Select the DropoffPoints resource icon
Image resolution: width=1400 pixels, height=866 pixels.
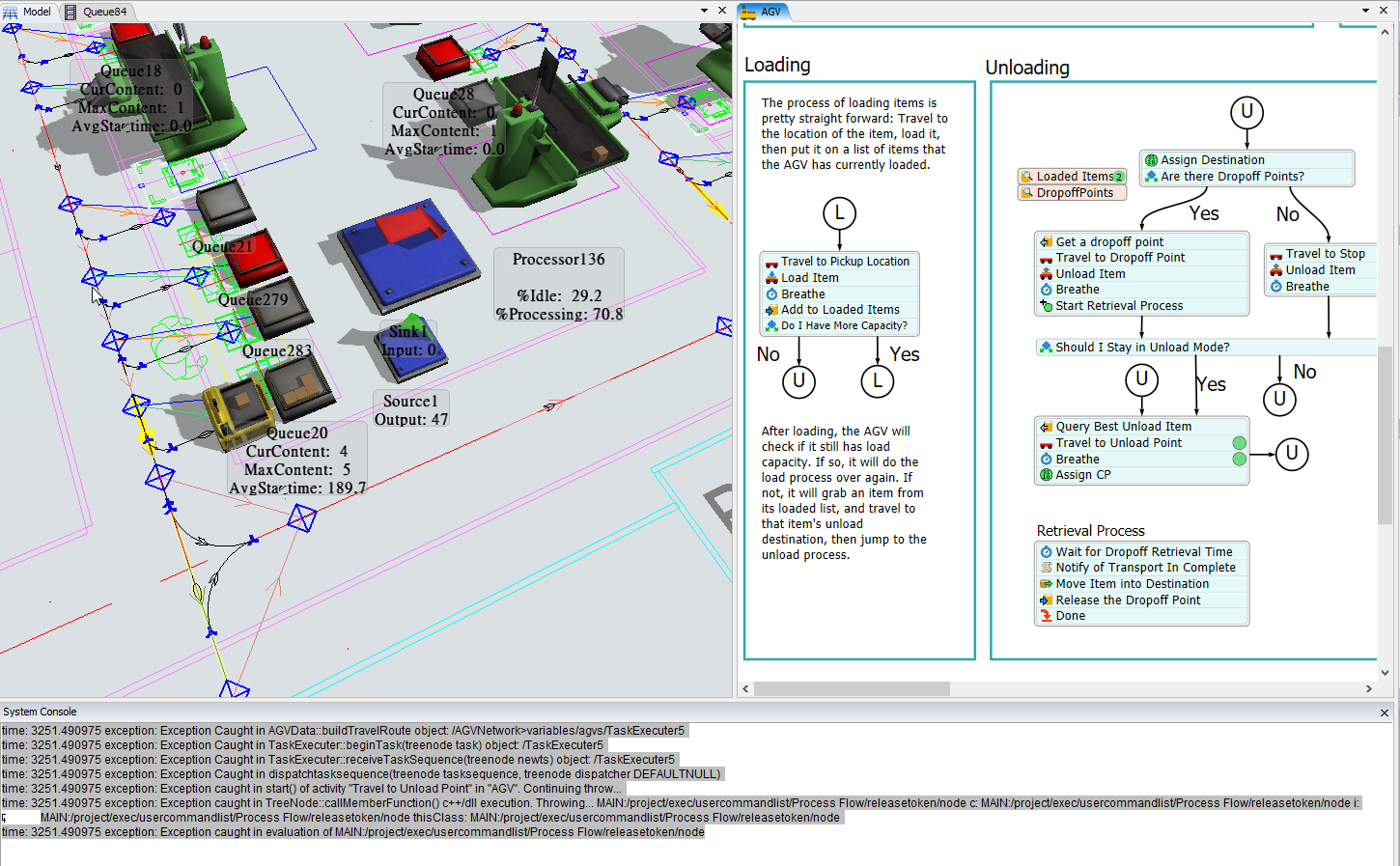tap(1027, 193)
